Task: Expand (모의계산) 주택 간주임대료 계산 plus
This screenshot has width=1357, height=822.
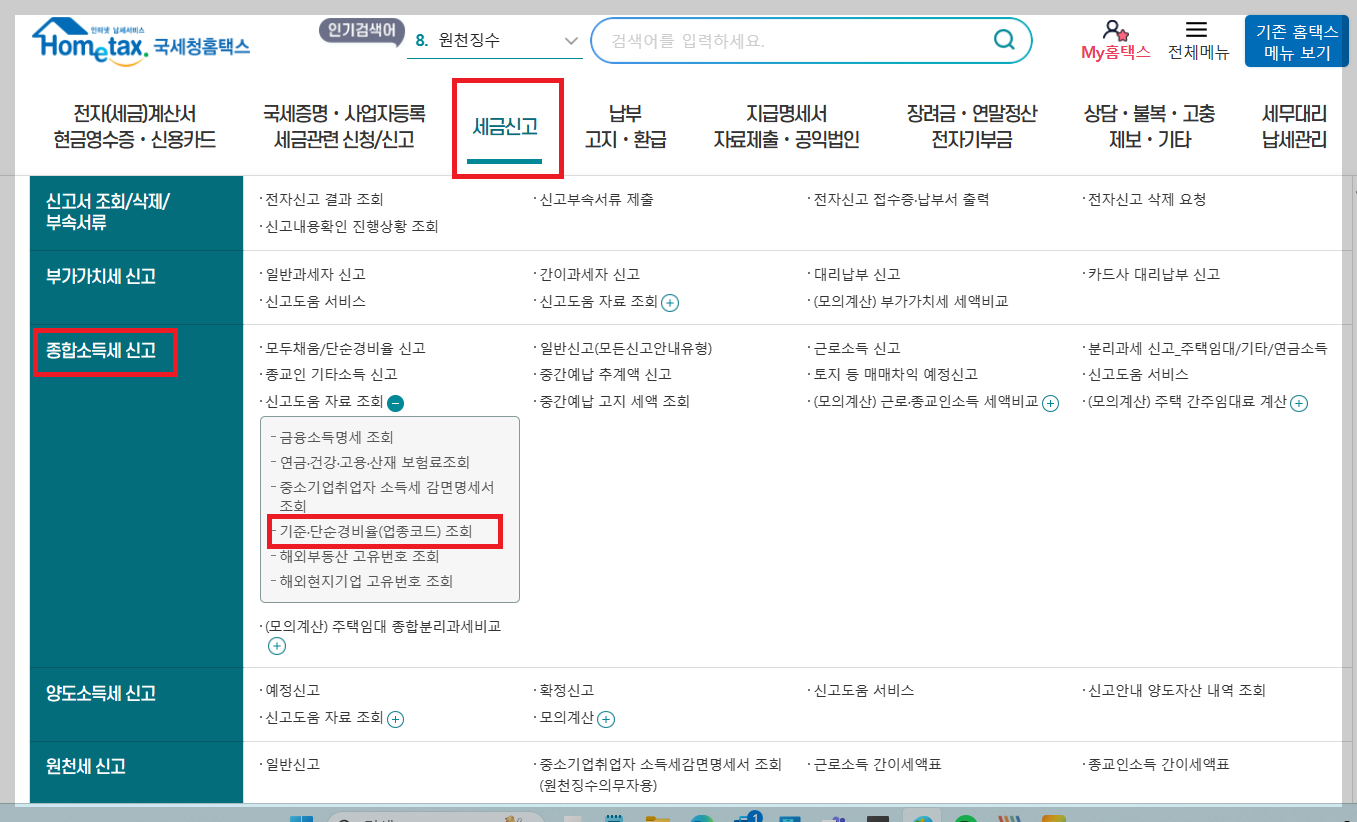Action: click(1299, 403)
